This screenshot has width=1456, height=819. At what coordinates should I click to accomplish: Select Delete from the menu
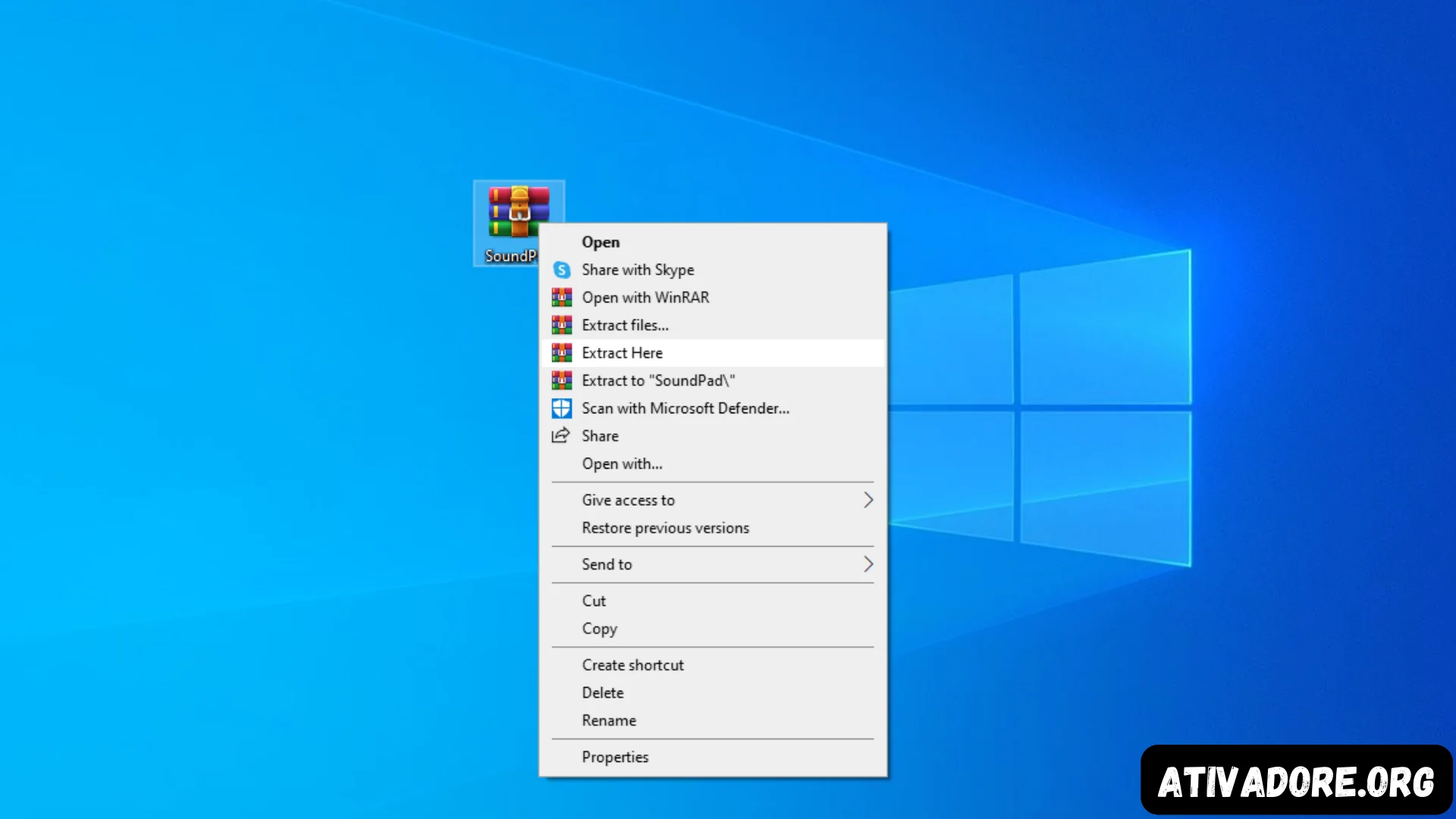[x=713, y=692]
